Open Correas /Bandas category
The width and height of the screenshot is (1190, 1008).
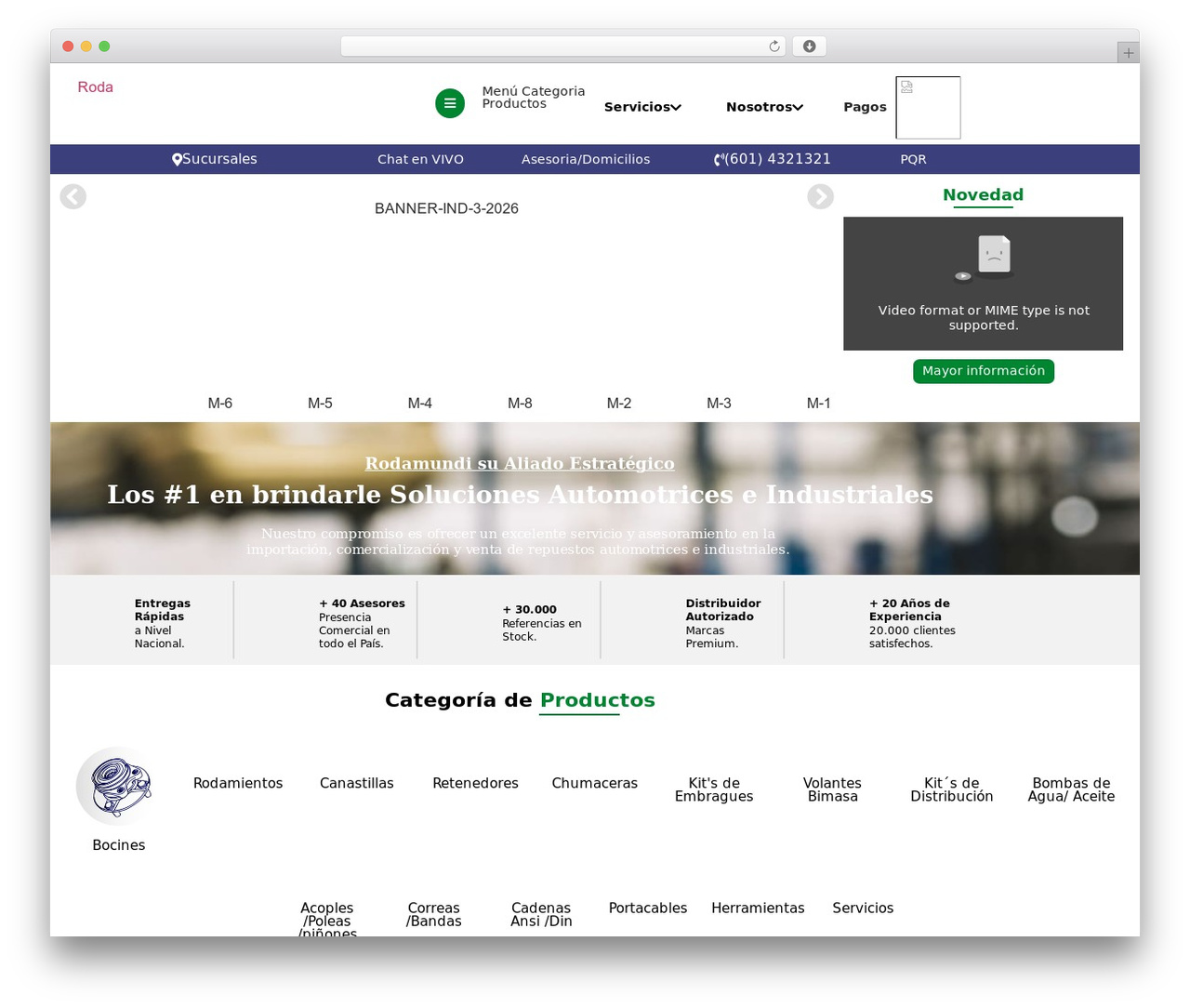click(434, 914)
